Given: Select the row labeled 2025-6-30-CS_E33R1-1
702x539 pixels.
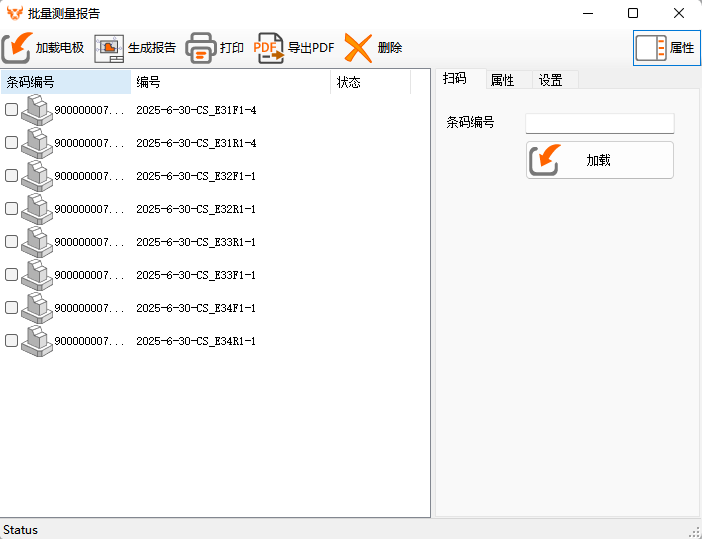Looking at the screenshot, I should click(x=196, y=242).
